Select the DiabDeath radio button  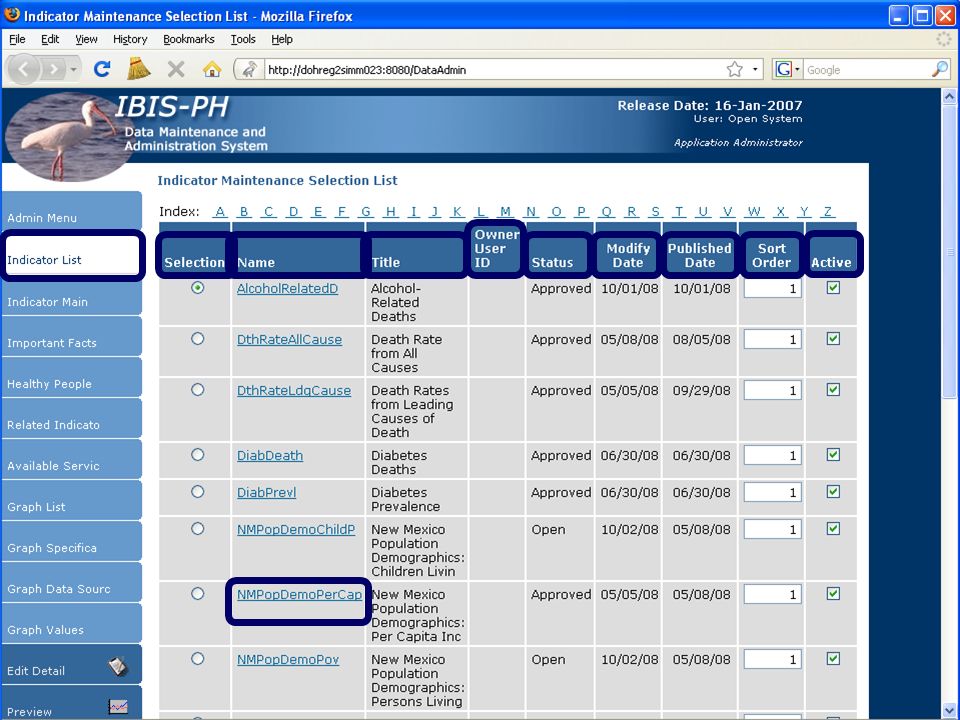coord(197,455)
